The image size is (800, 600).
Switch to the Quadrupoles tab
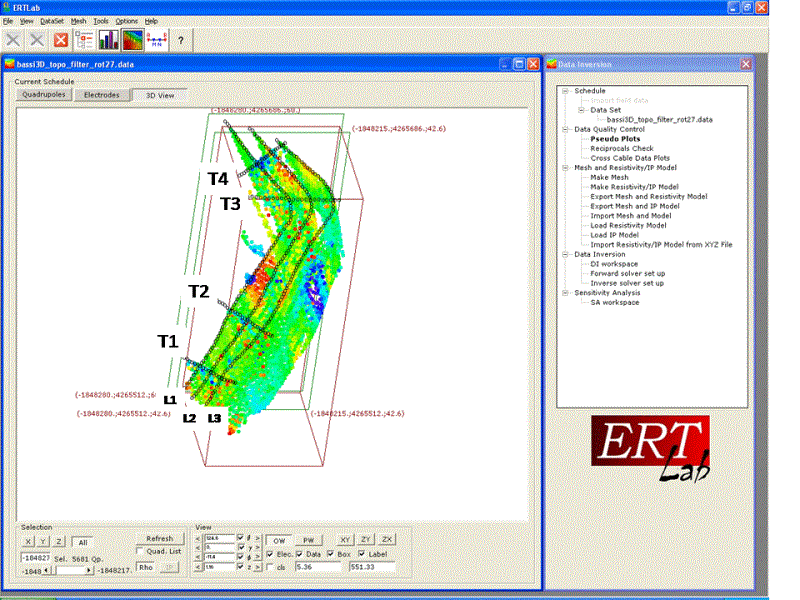(44, 95)
